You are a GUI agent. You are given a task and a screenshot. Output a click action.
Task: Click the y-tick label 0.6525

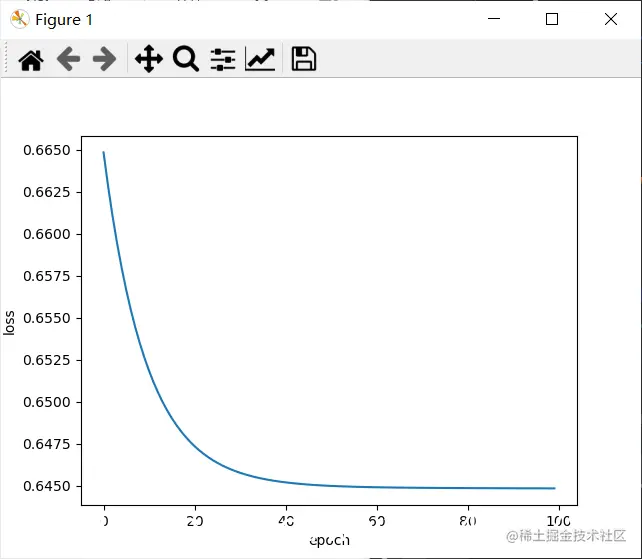pos(47,360)
